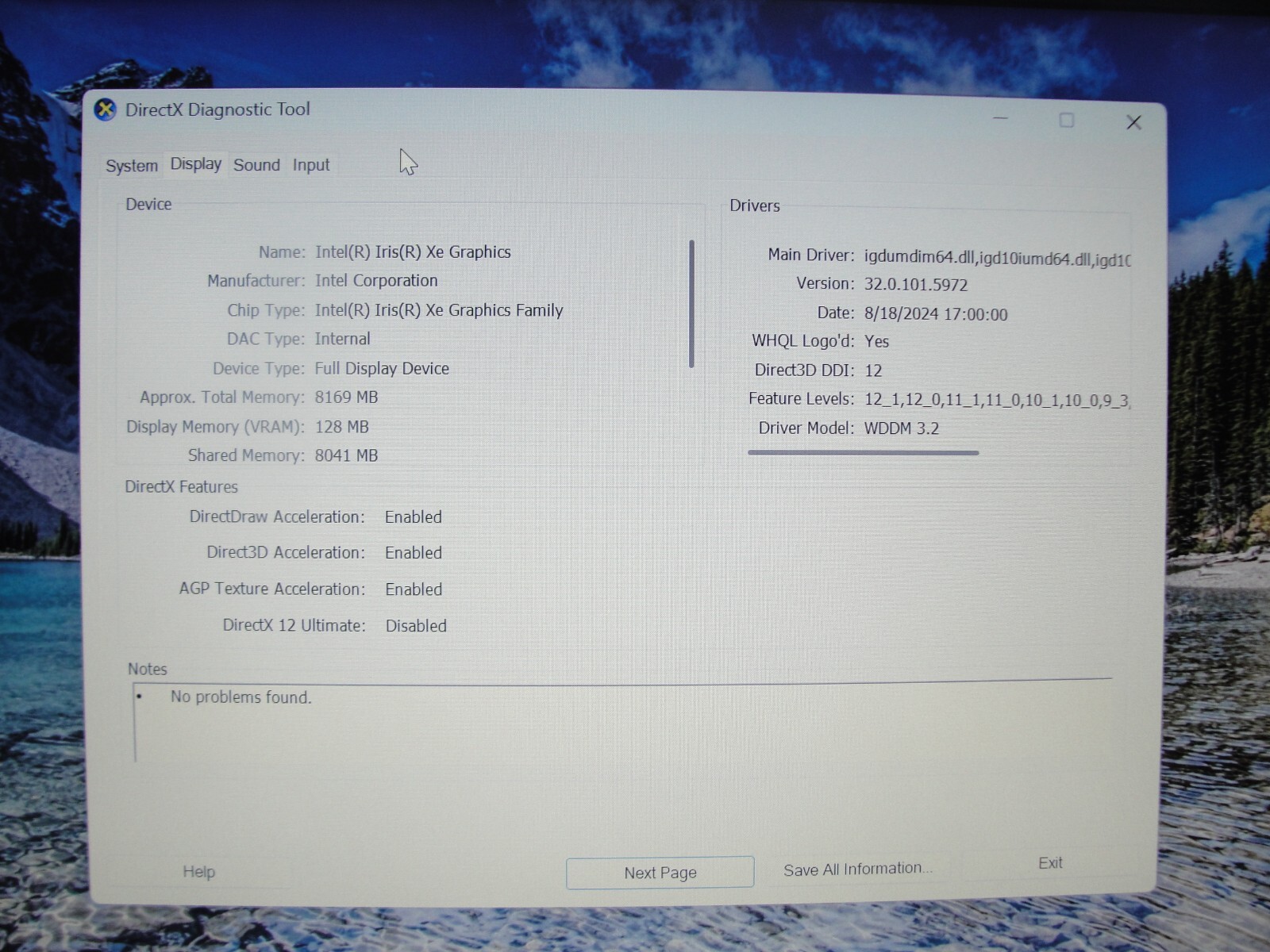This screenshot has height=952, width=1270.
Task: Click the '8169 MB' total memory value
Action: 346,397
